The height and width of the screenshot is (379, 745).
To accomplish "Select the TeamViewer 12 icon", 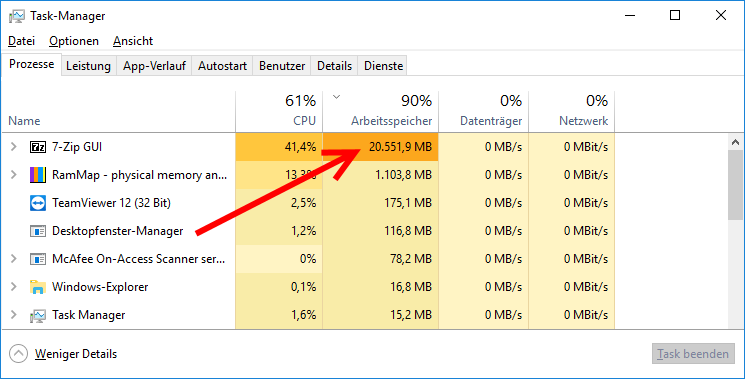I will point(38,203).
